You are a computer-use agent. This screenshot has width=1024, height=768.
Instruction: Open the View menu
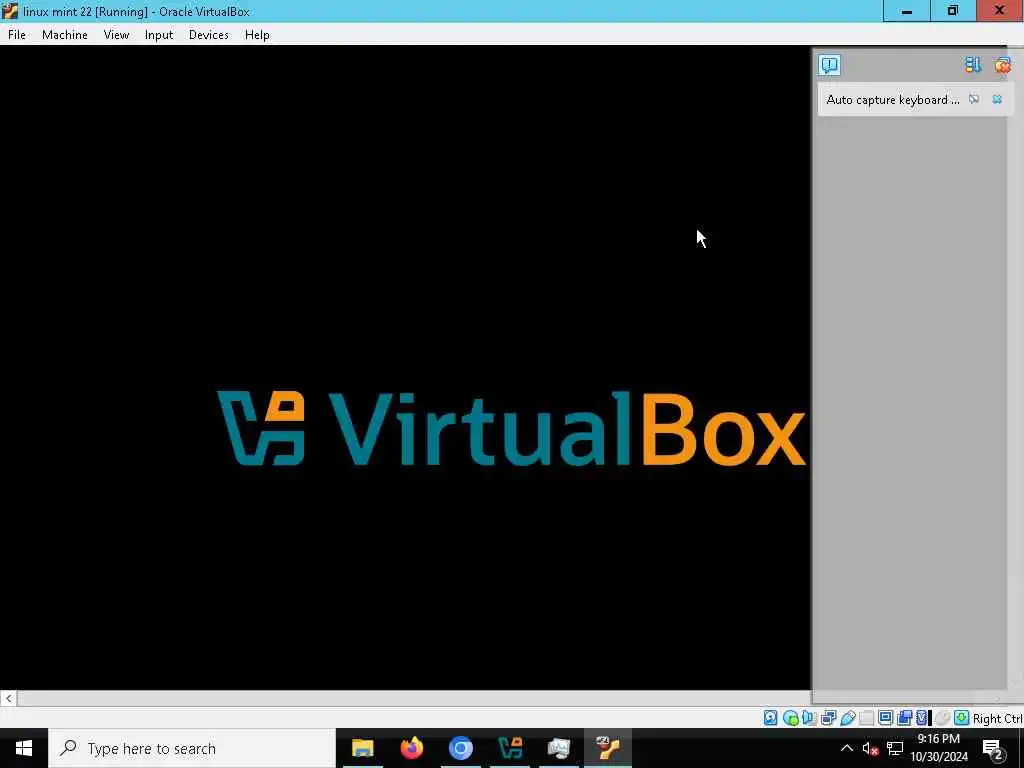[x=116, y=35]
